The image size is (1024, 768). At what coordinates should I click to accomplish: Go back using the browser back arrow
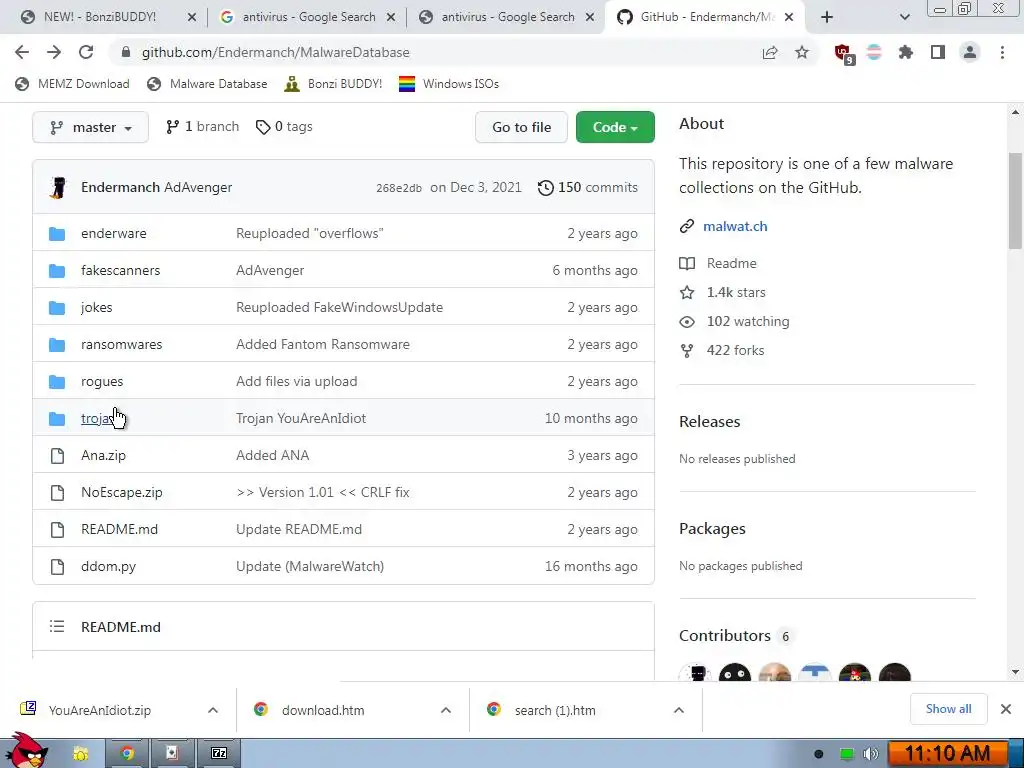tap(22, 52)
